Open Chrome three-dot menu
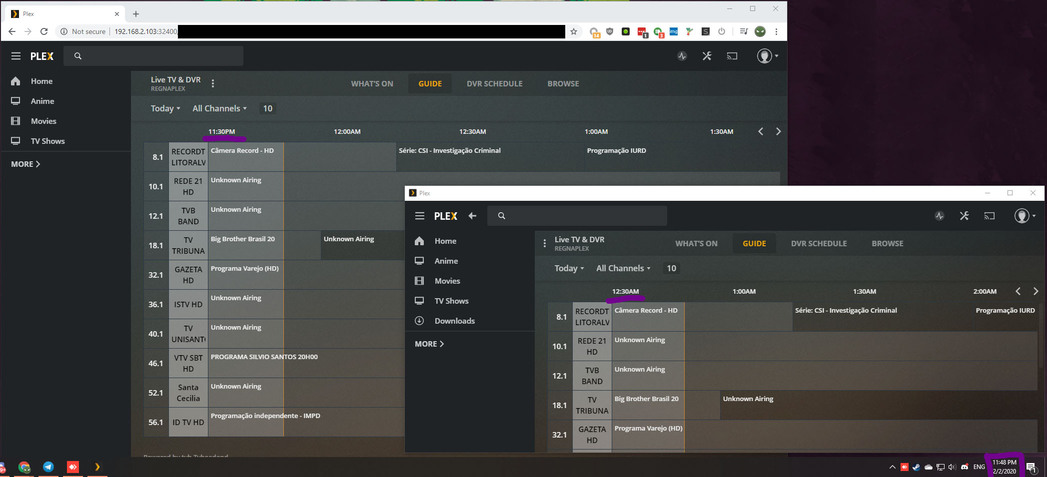1047x477 pixels. [x=776, y=31]
